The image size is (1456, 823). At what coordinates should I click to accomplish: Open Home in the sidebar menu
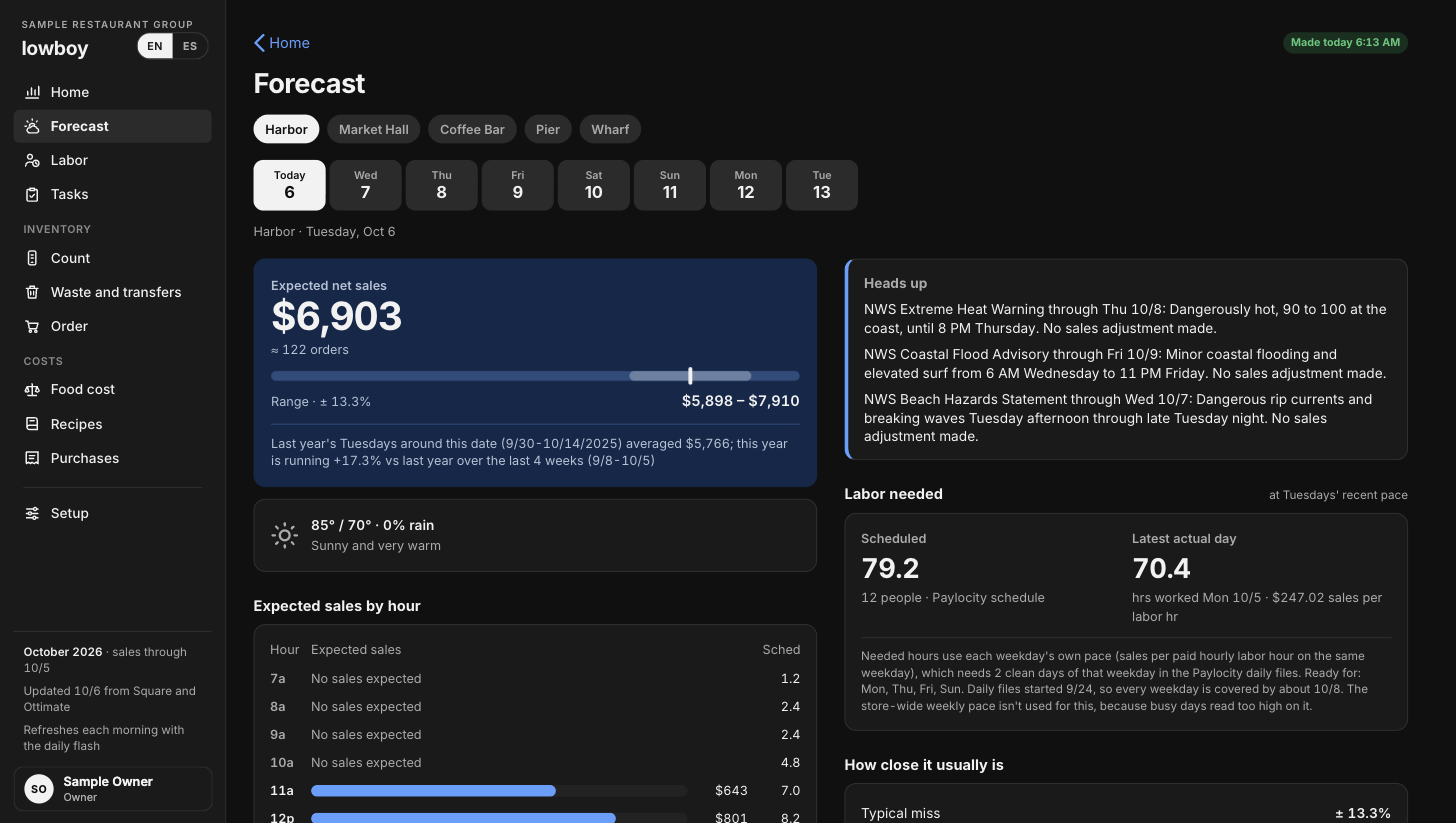(x=112, y=92)
